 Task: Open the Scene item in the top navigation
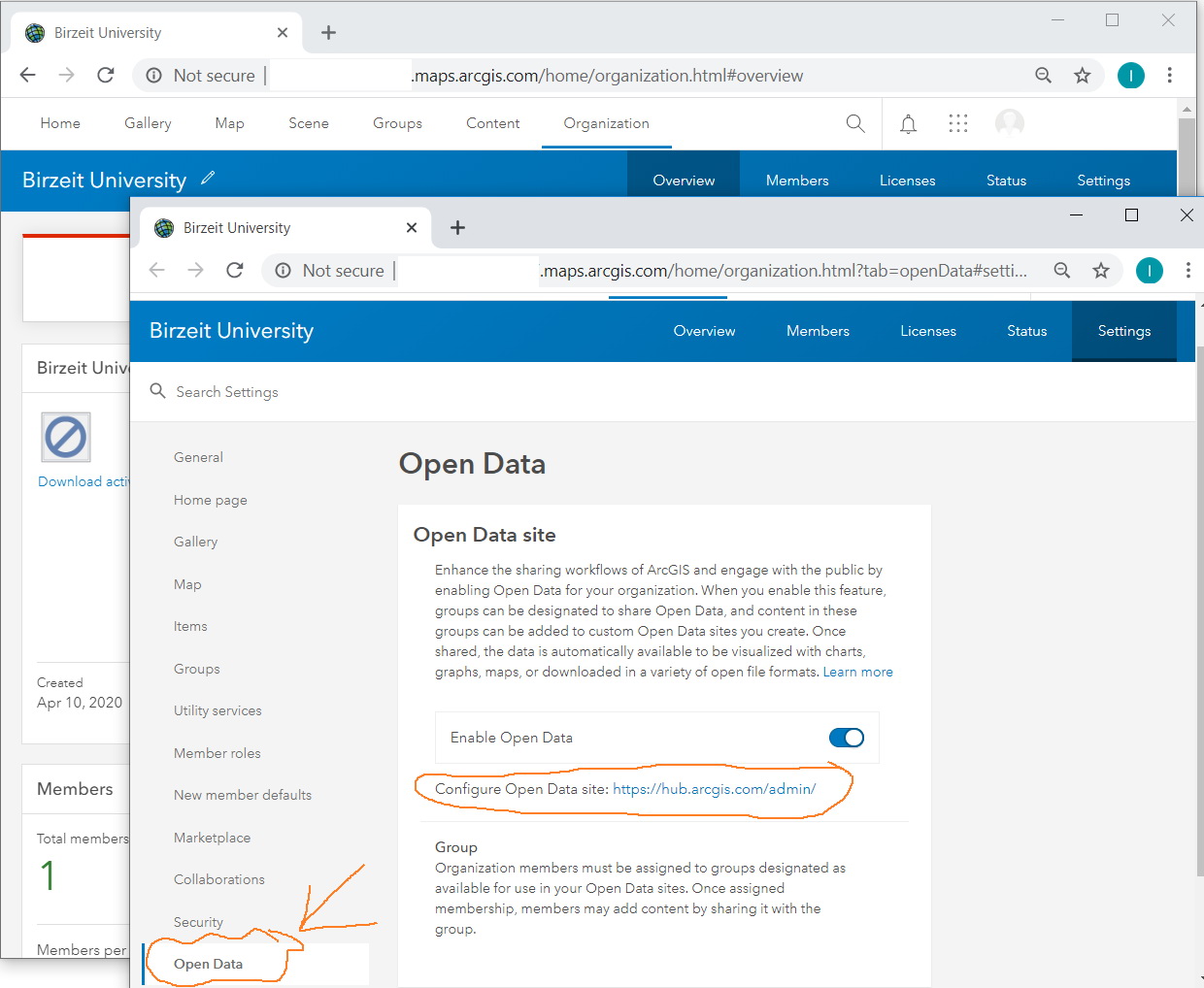(309, 123)
